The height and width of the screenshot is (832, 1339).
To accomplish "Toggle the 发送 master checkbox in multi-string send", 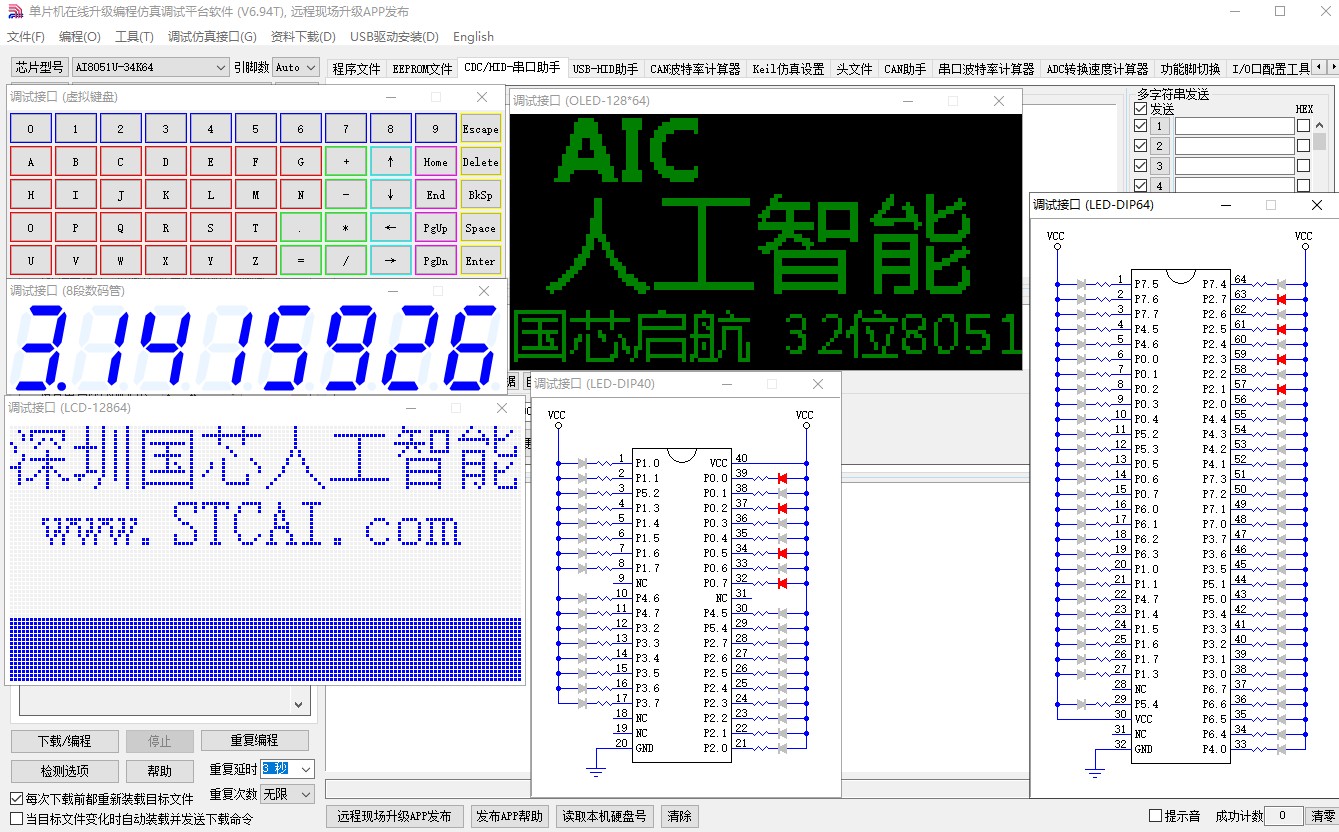I will (1141, 109).
